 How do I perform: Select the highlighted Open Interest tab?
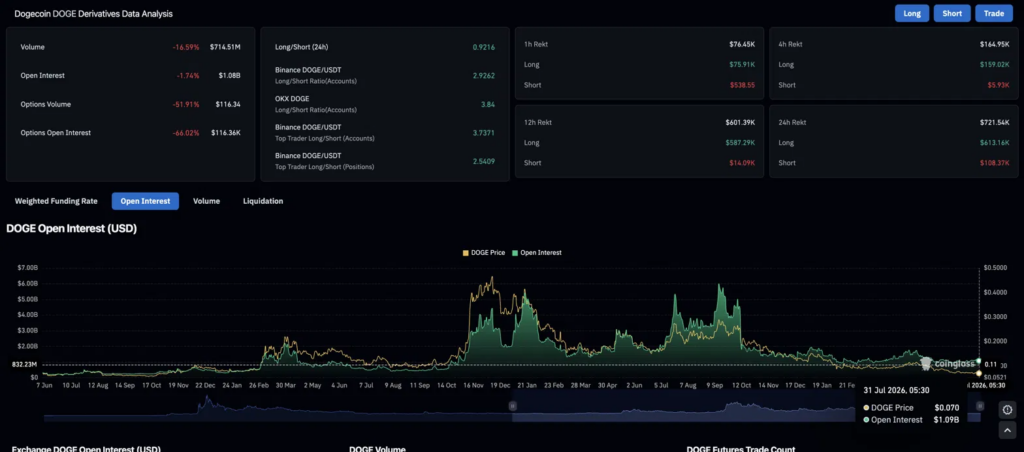(145, 201)
